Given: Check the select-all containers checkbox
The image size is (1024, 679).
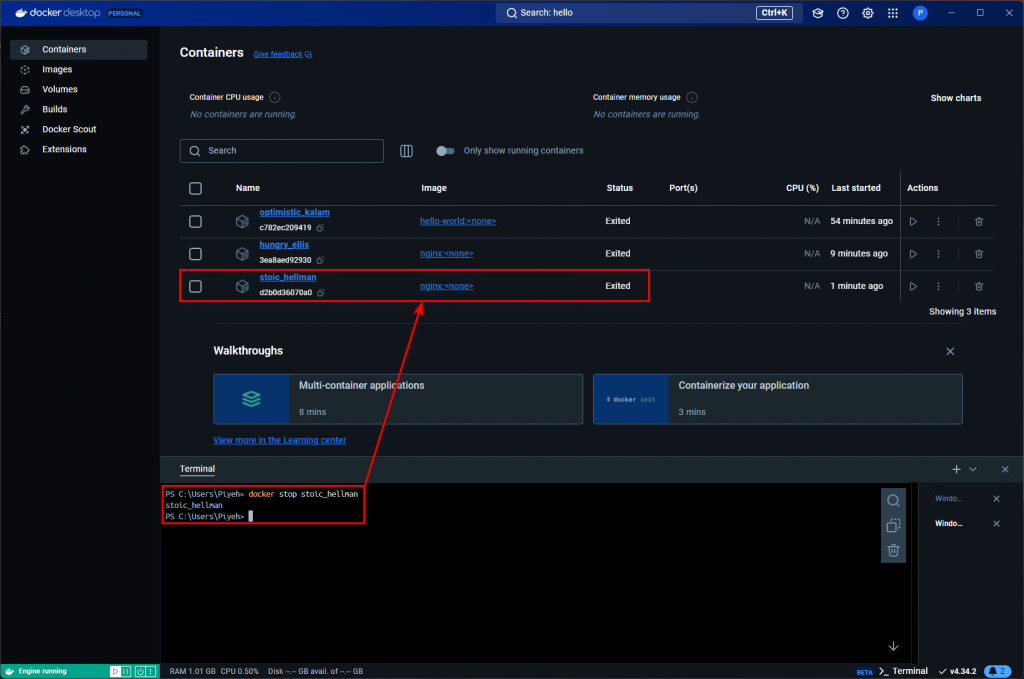Looking at the screenshot, I should point(195,188).
